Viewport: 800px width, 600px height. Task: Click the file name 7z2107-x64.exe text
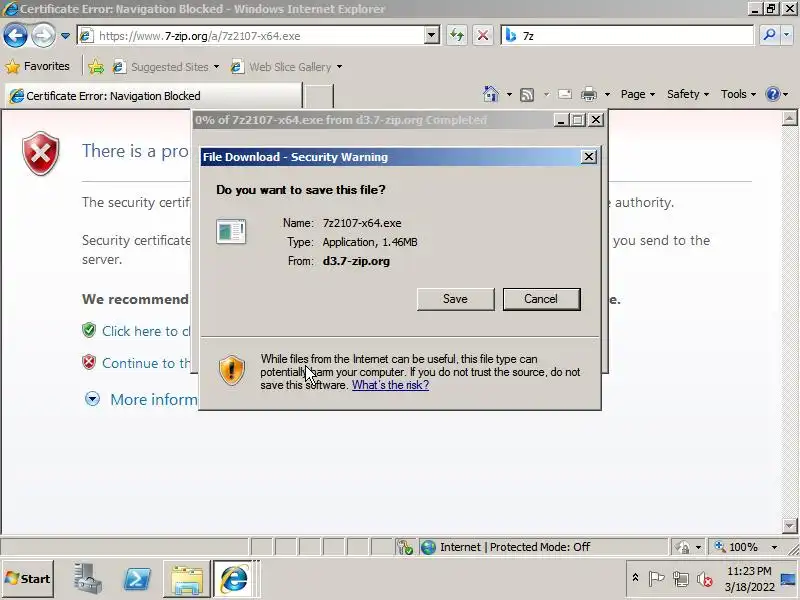pyautogui.click(x=362, y=223)
